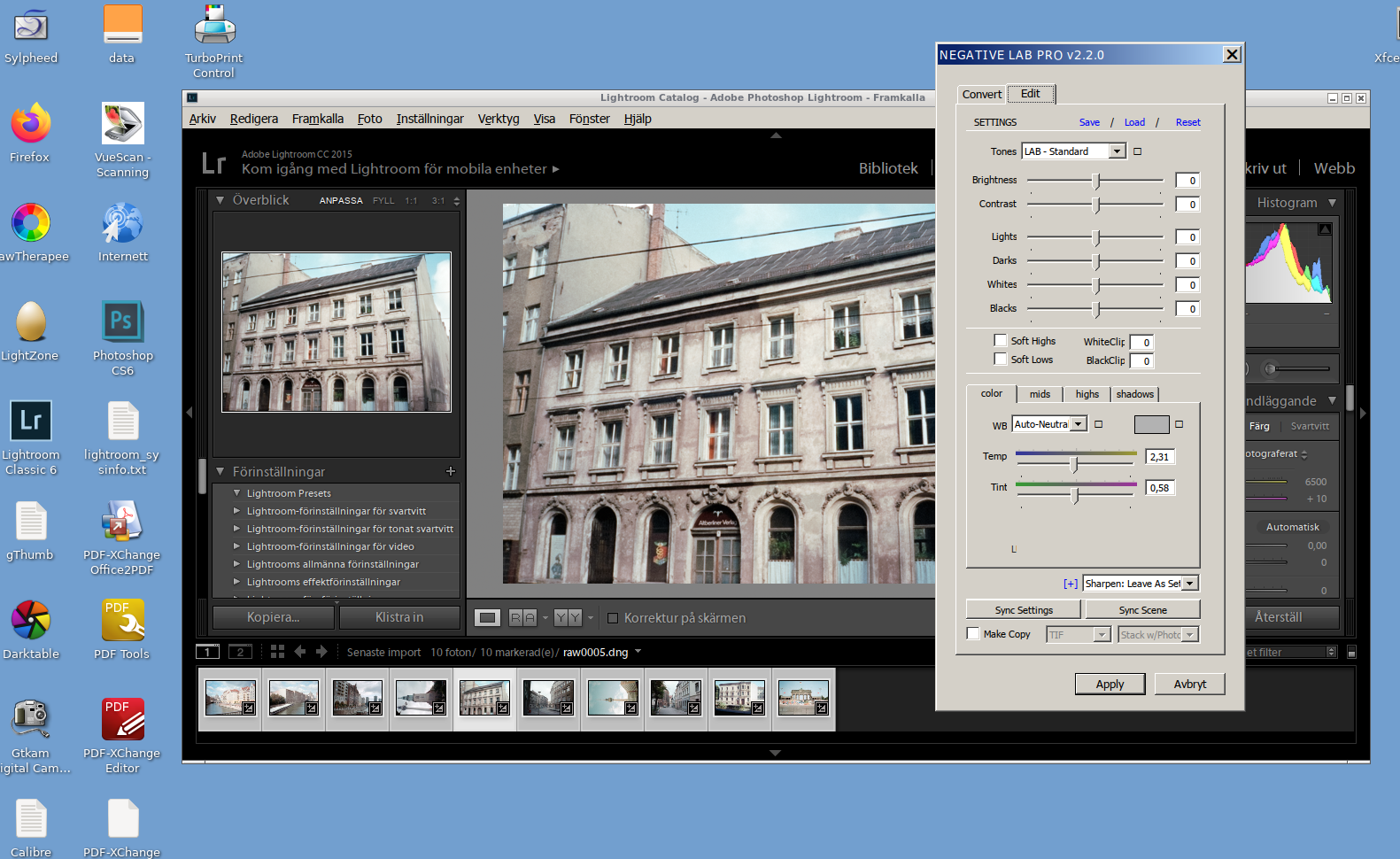This screenshot has width=1400, height=859.
Task: Go forward with filmstrip next arrow
Action: point(321,652)
